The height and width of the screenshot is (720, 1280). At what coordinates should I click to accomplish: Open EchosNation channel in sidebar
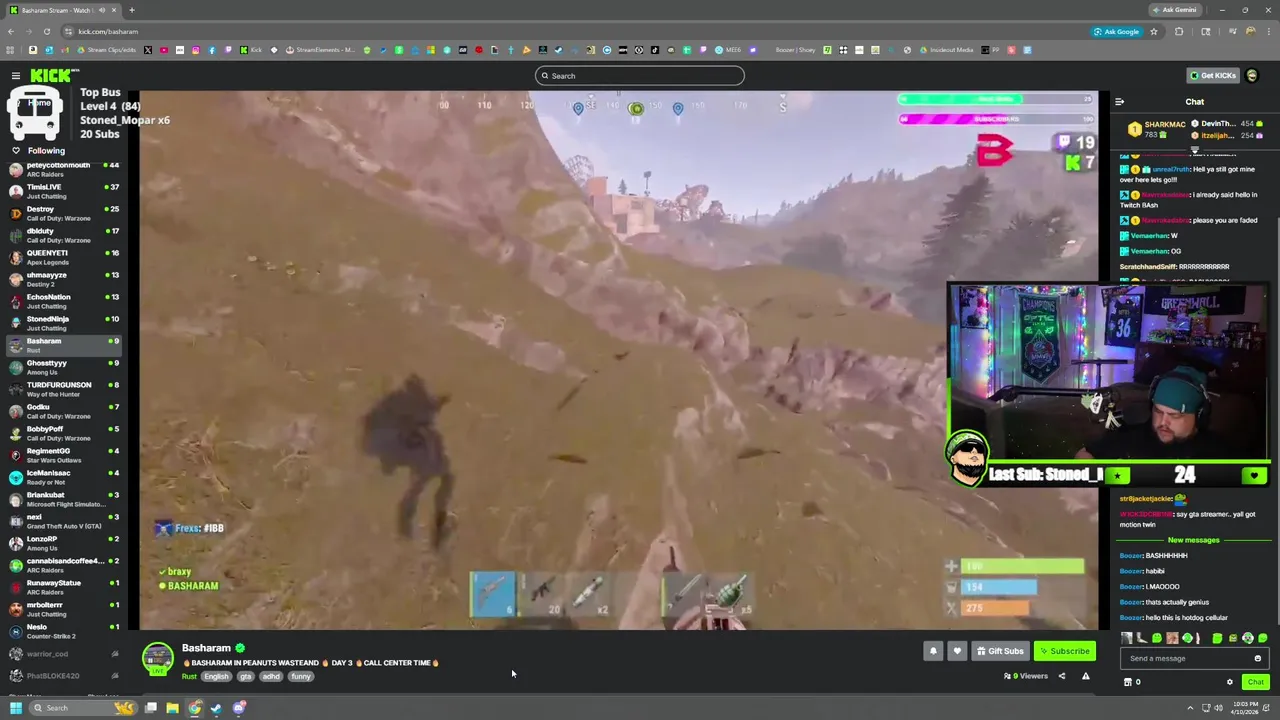click(62, 301)
